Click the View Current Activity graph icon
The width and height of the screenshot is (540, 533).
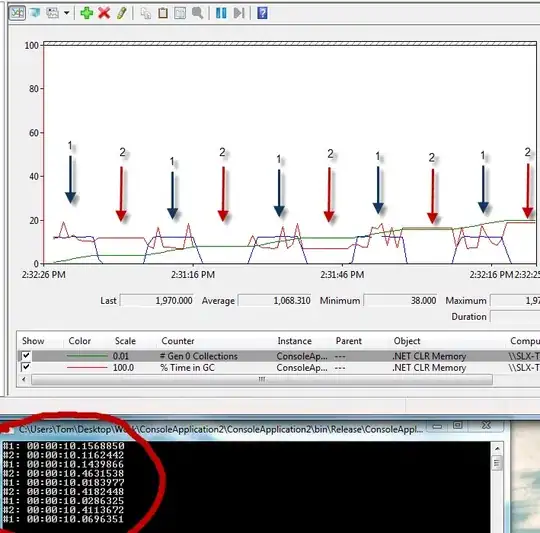tap(17, 13)
